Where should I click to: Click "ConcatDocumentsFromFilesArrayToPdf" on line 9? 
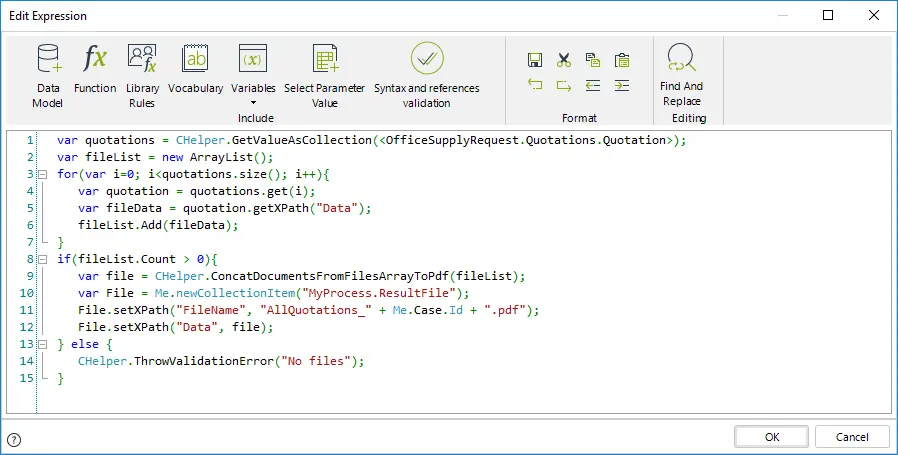pos(329,276)
